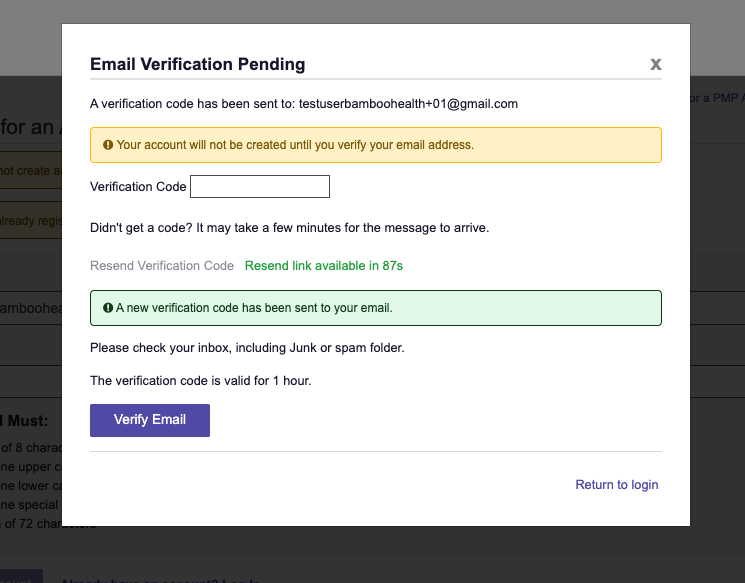Select the Verification Code field label

[x=138, y=187]
